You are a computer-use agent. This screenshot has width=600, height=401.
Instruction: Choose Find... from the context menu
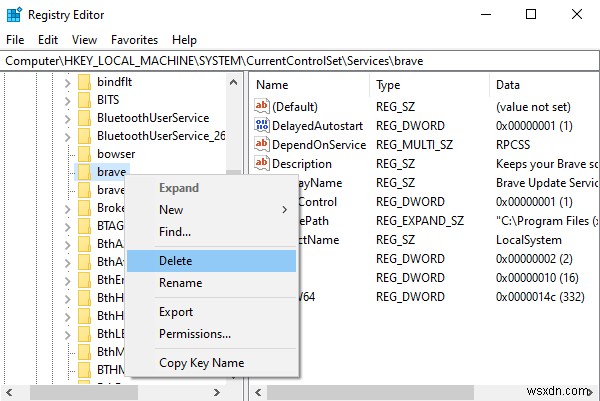click(x=211, y=231)
